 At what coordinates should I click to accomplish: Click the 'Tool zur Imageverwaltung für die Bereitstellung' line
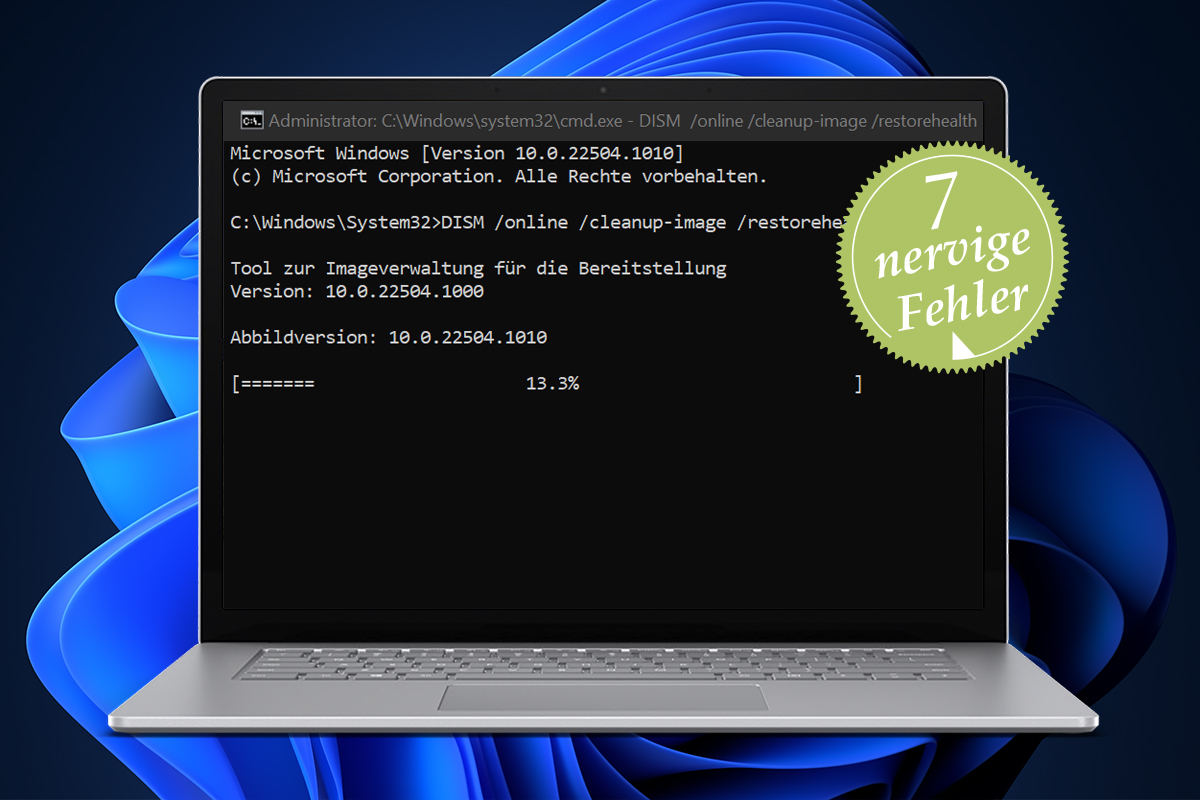[x=478, y=268]
